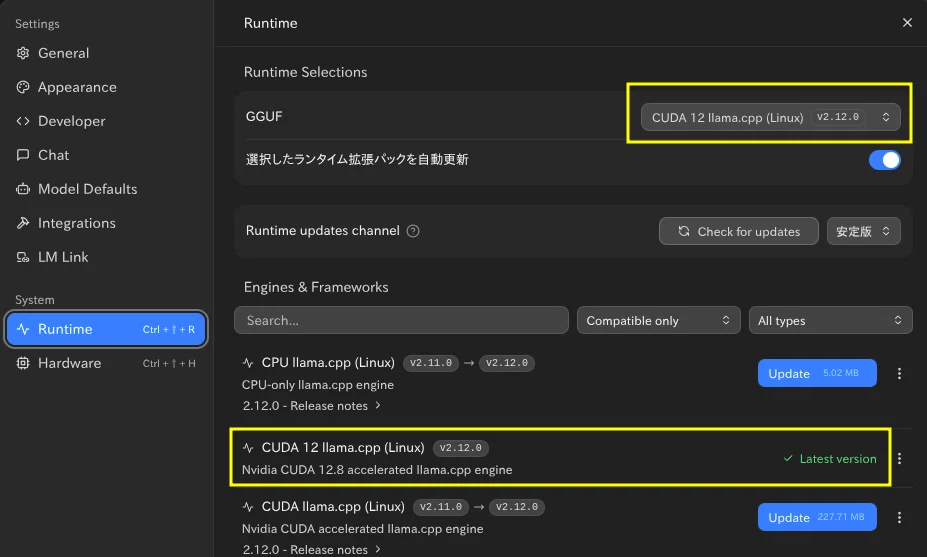
Task: Click Latest version status of CUDA 12
Action: coord(830,459)
